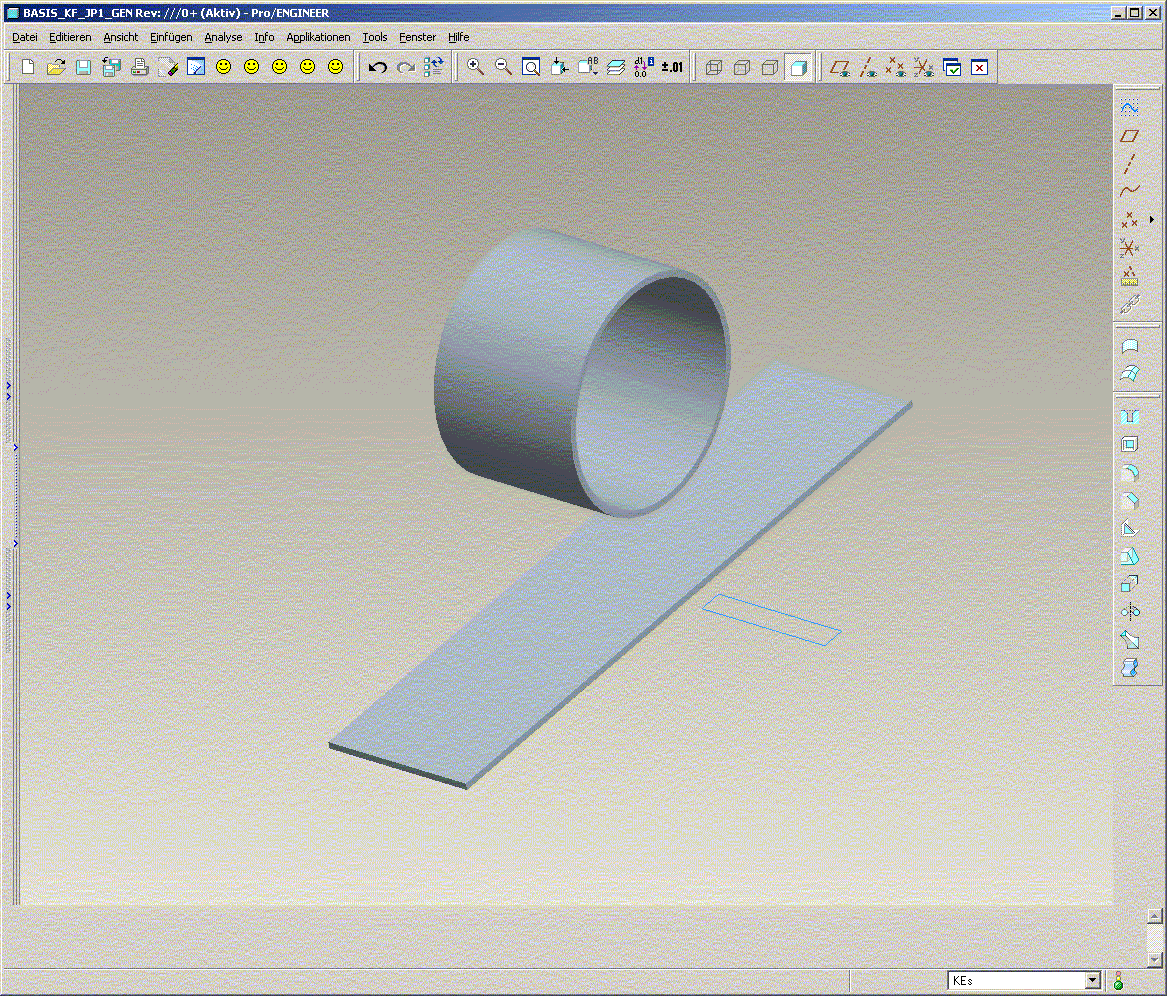
Task: Expand the datum point tool flyout arrow
Action: 1152,219
